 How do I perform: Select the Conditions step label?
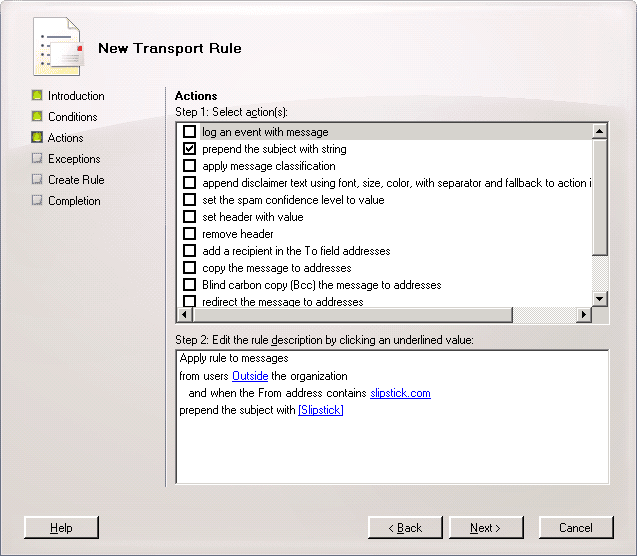pyautogui.click(x=73, y=117)
